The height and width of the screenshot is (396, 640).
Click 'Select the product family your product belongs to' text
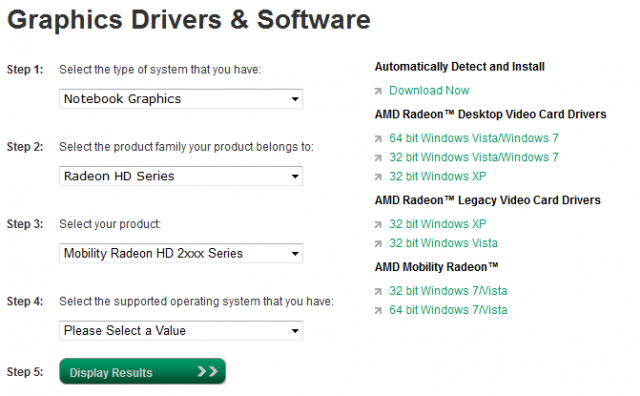(x=187, y=147)
